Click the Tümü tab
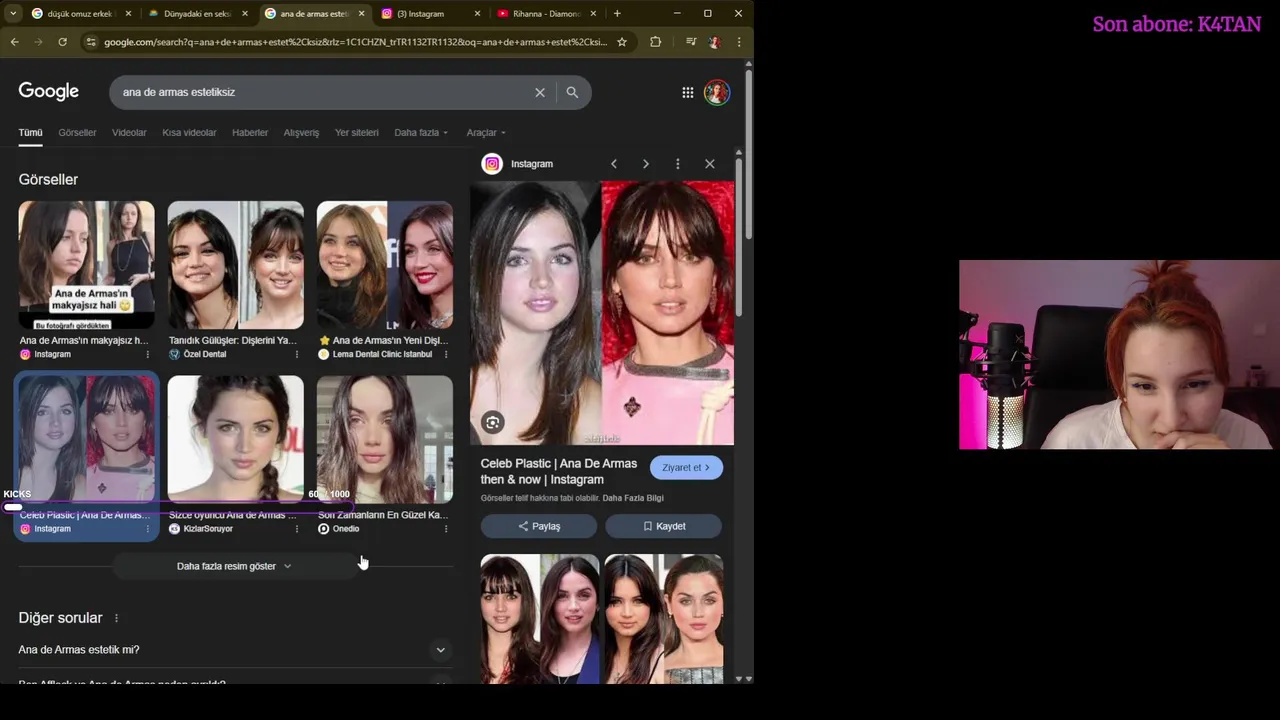This screenshot has width=1280, height=720. click(x=30, y=133)
